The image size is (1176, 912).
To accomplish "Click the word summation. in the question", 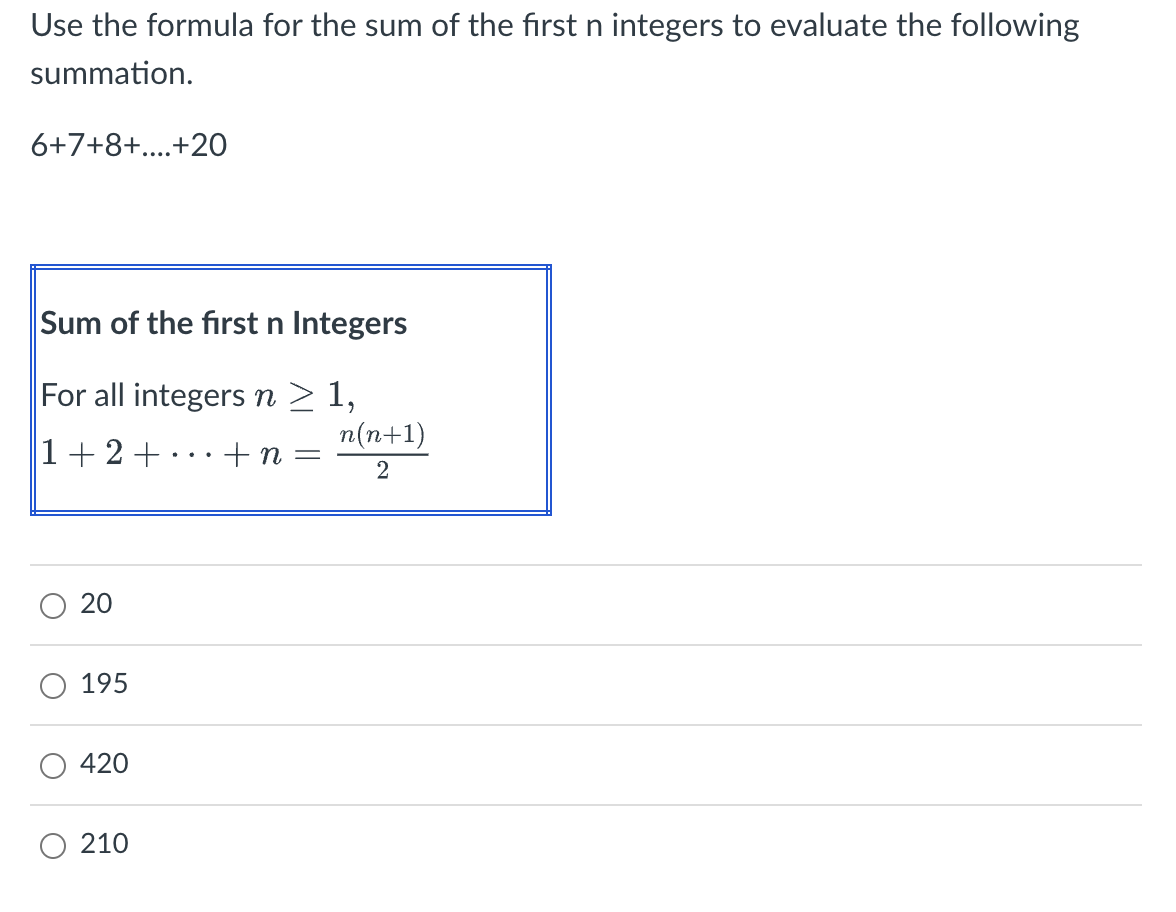I will pos(112,74).
